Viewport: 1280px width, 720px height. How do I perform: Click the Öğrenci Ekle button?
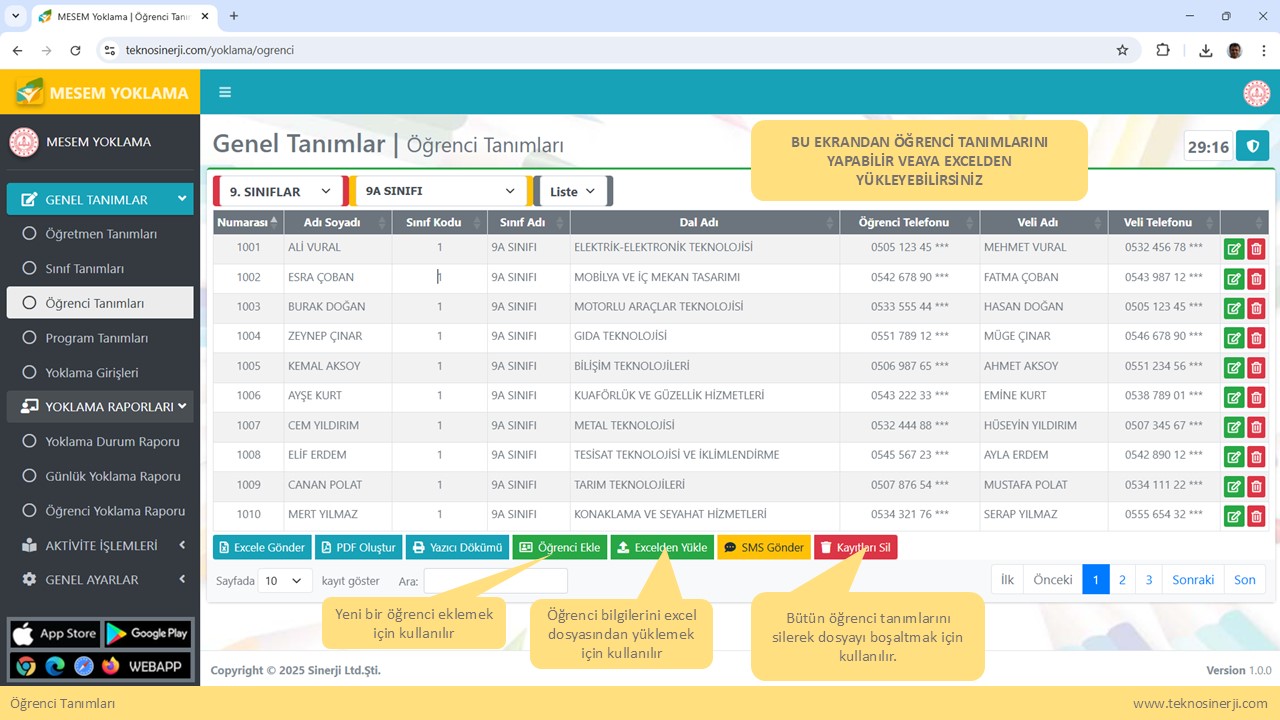pos(559,548)
